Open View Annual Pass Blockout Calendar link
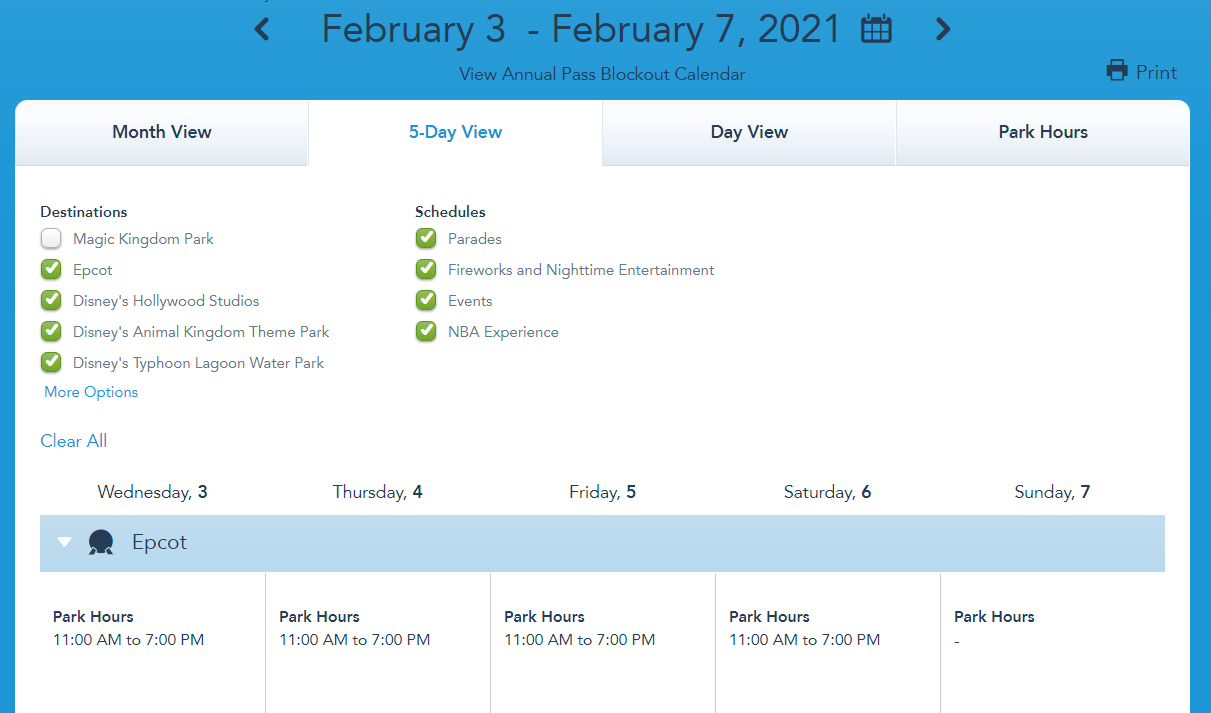 click(x=602, y=74)
